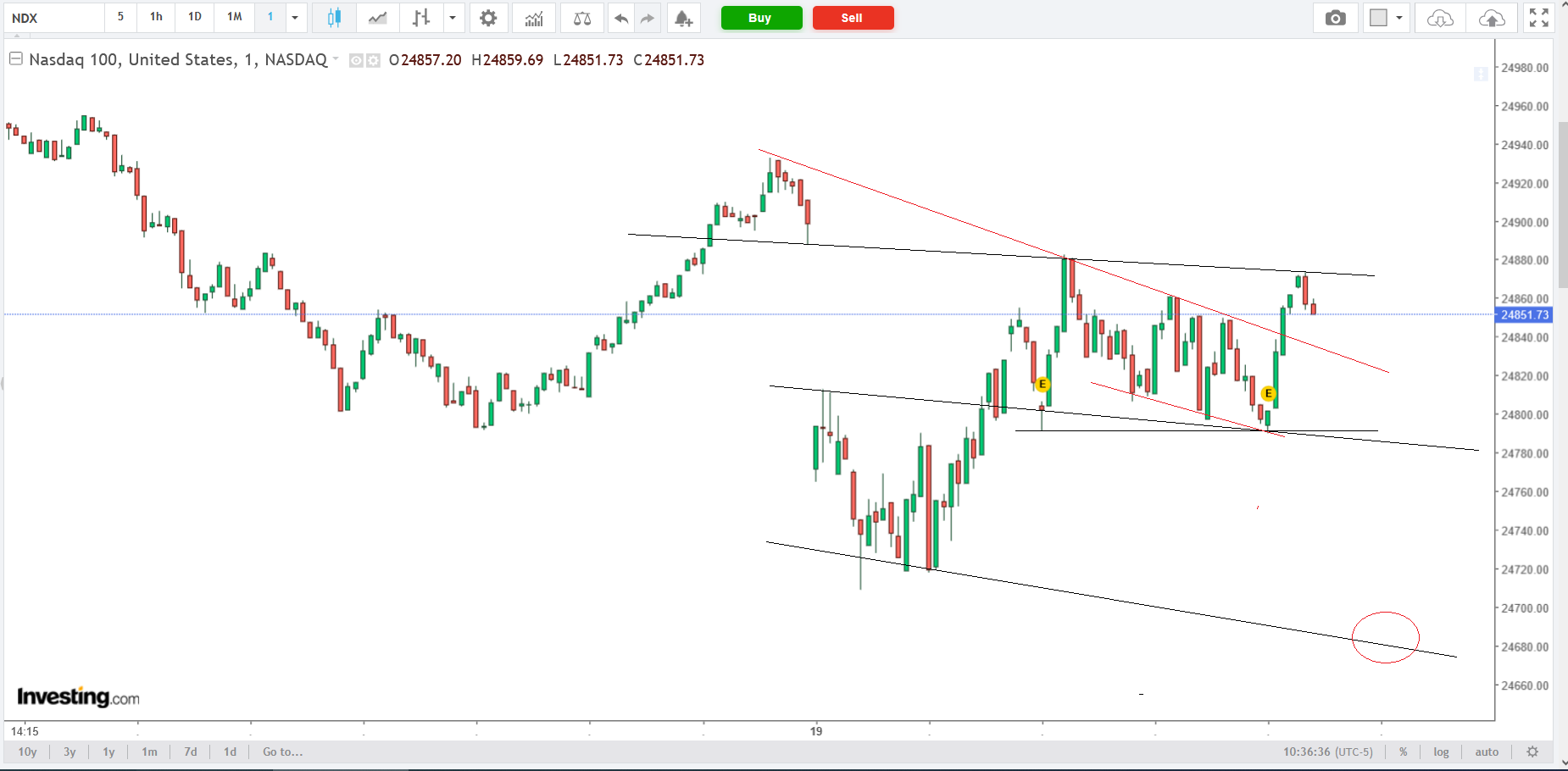Image resolution: width=1568 pixels, height=771 pixels.
Task: Open the indicators chart icon
Action: (534, 18)
